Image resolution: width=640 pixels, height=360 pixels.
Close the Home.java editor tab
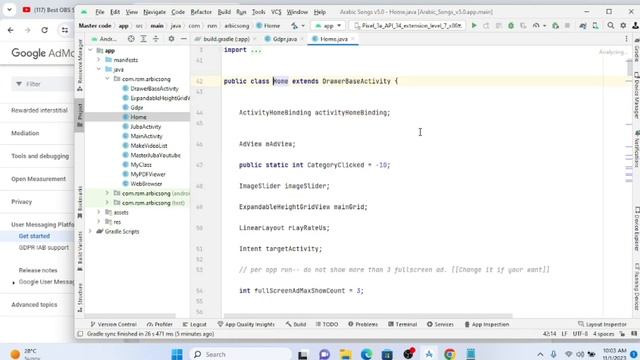(x=353, y=39)
